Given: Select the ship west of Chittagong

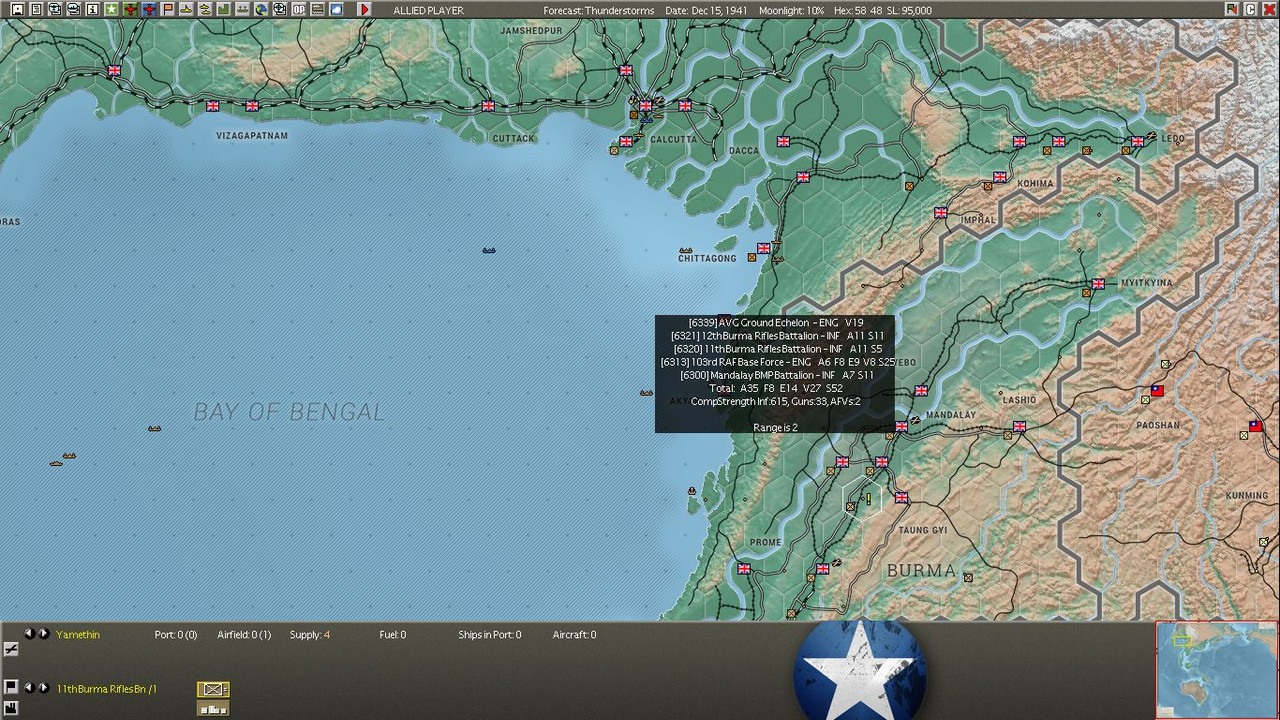Looking at the screenshot, I should pos(686,250).
